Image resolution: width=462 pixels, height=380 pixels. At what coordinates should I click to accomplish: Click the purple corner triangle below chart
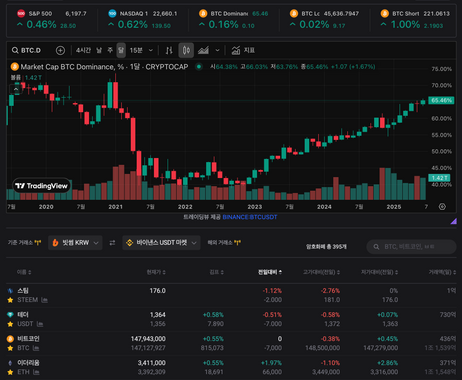454,221
